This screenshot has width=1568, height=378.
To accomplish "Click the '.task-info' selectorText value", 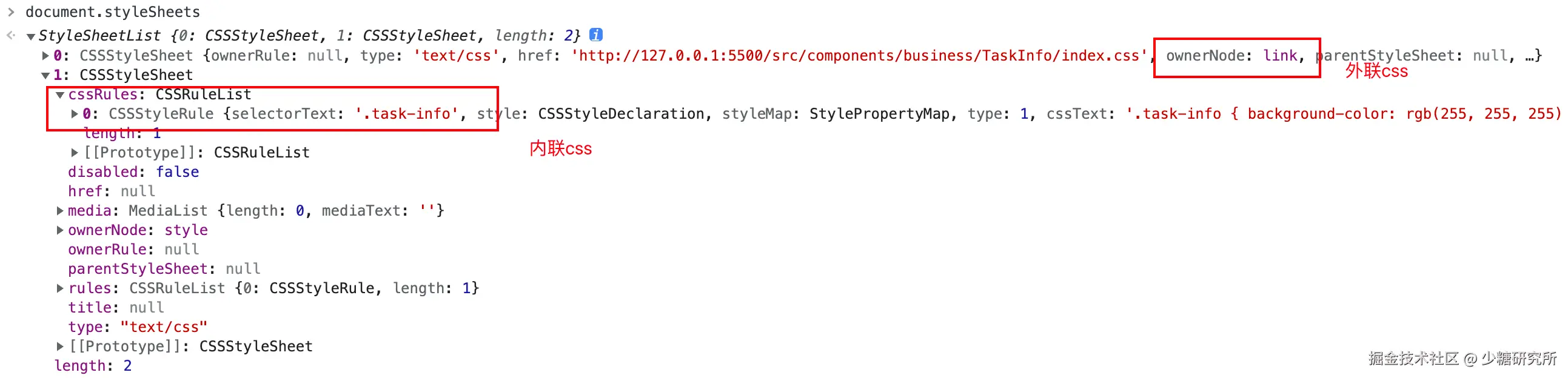I will [406, 114].
